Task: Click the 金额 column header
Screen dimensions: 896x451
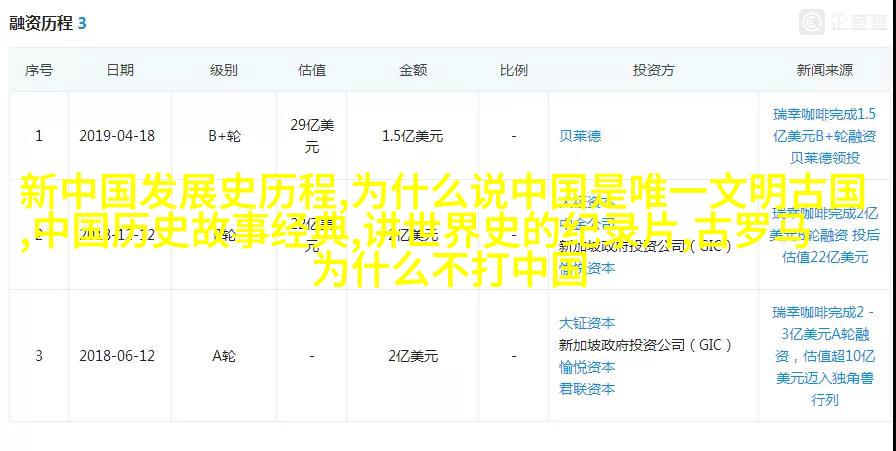Action: [413, 70]
